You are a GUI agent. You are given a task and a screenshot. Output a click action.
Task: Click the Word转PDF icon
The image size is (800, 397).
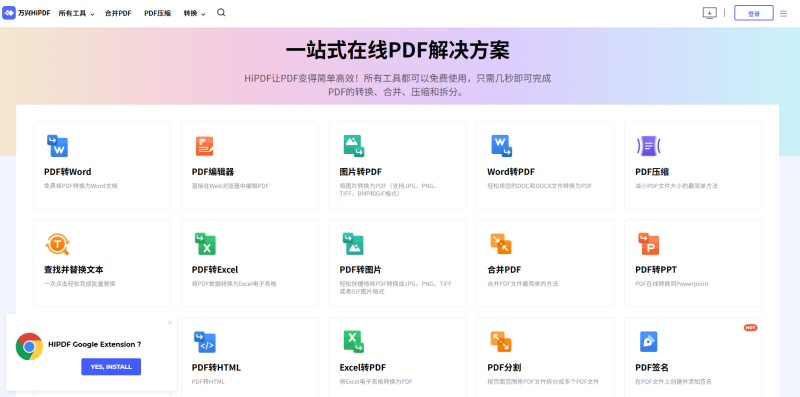pos(501,146)
